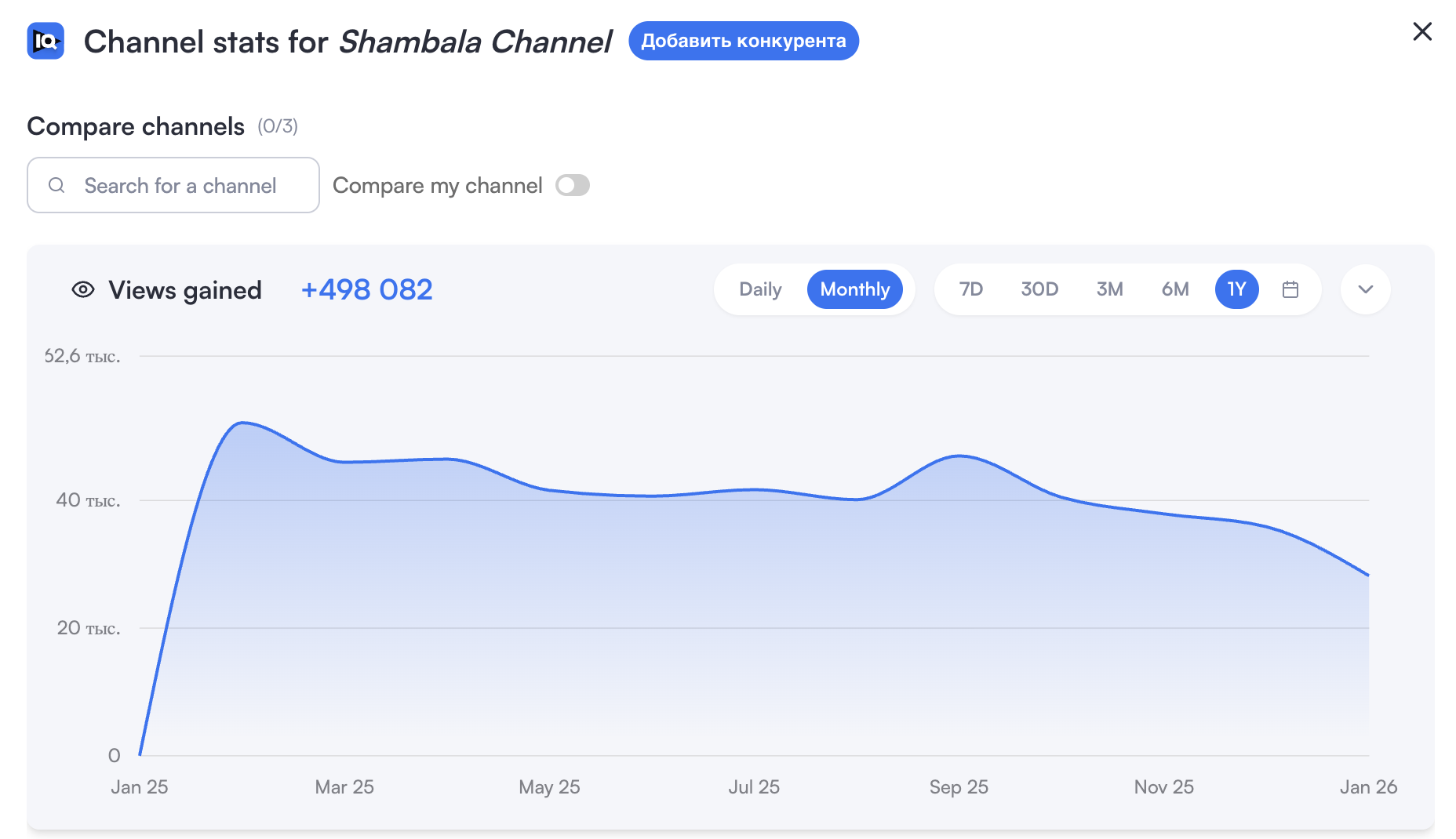Select the 30D time range
The width and height of the screenshot is (1456, 839).
(1039, 289)
